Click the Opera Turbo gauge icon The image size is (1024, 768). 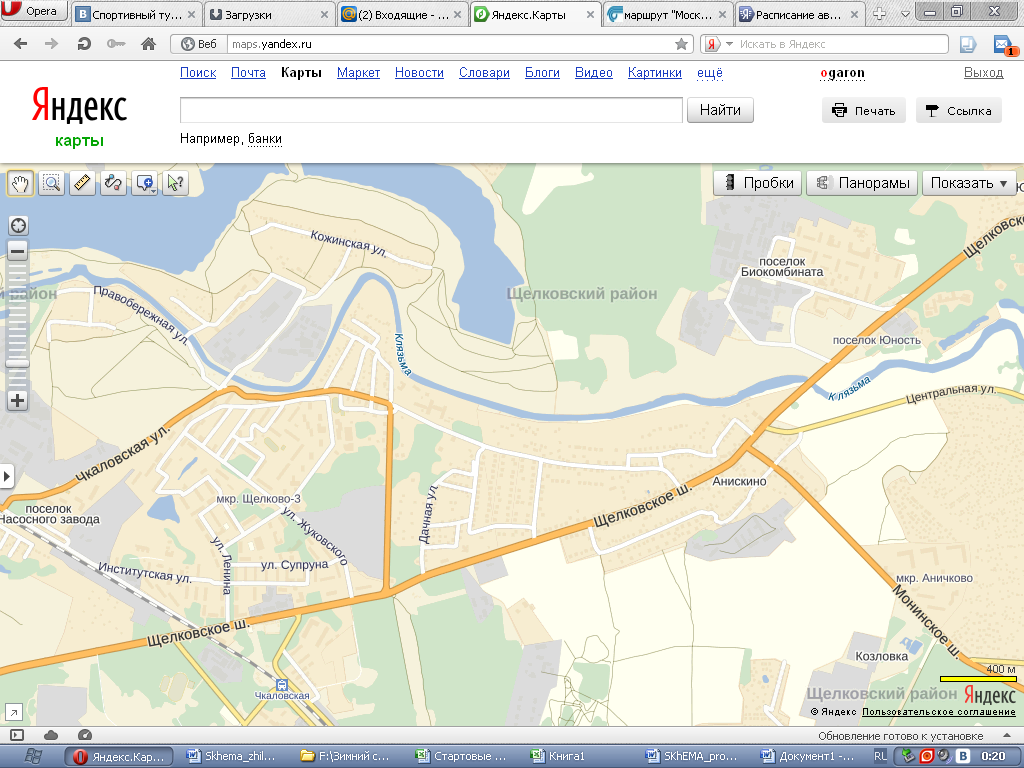pos(85,735)
